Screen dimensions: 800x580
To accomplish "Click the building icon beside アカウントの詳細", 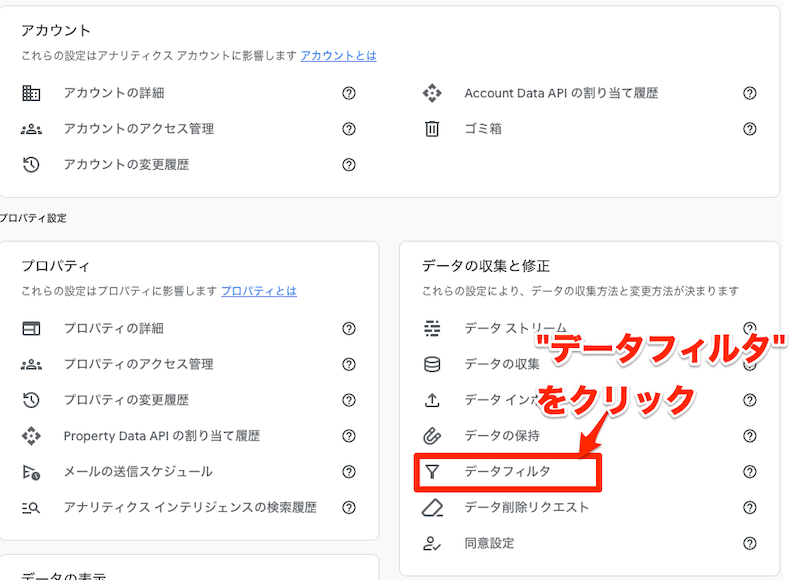I will (x=31, y=93).
